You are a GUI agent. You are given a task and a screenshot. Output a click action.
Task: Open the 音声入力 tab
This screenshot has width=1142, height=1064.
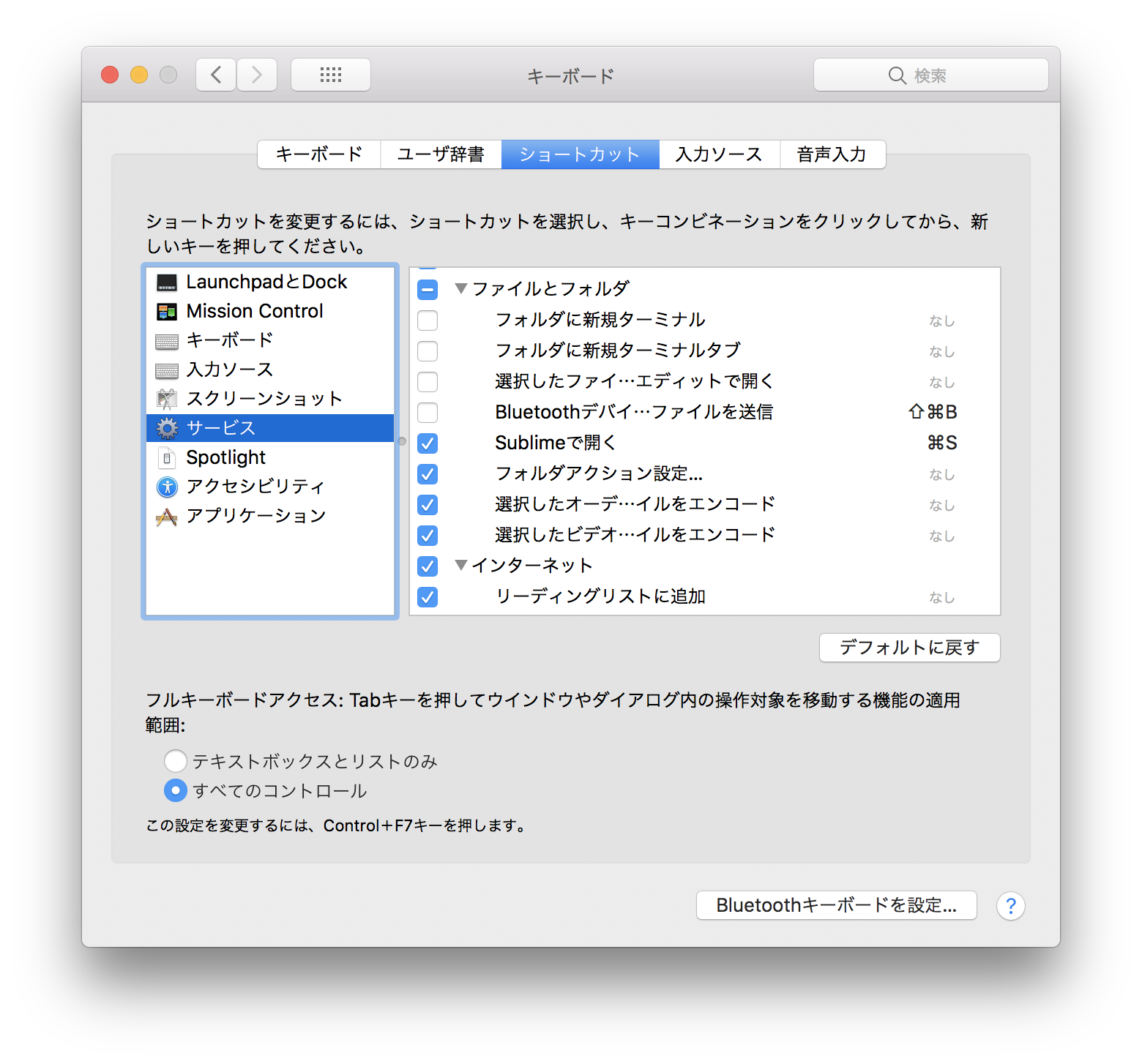pyautogui.click(x=832, y=154)
